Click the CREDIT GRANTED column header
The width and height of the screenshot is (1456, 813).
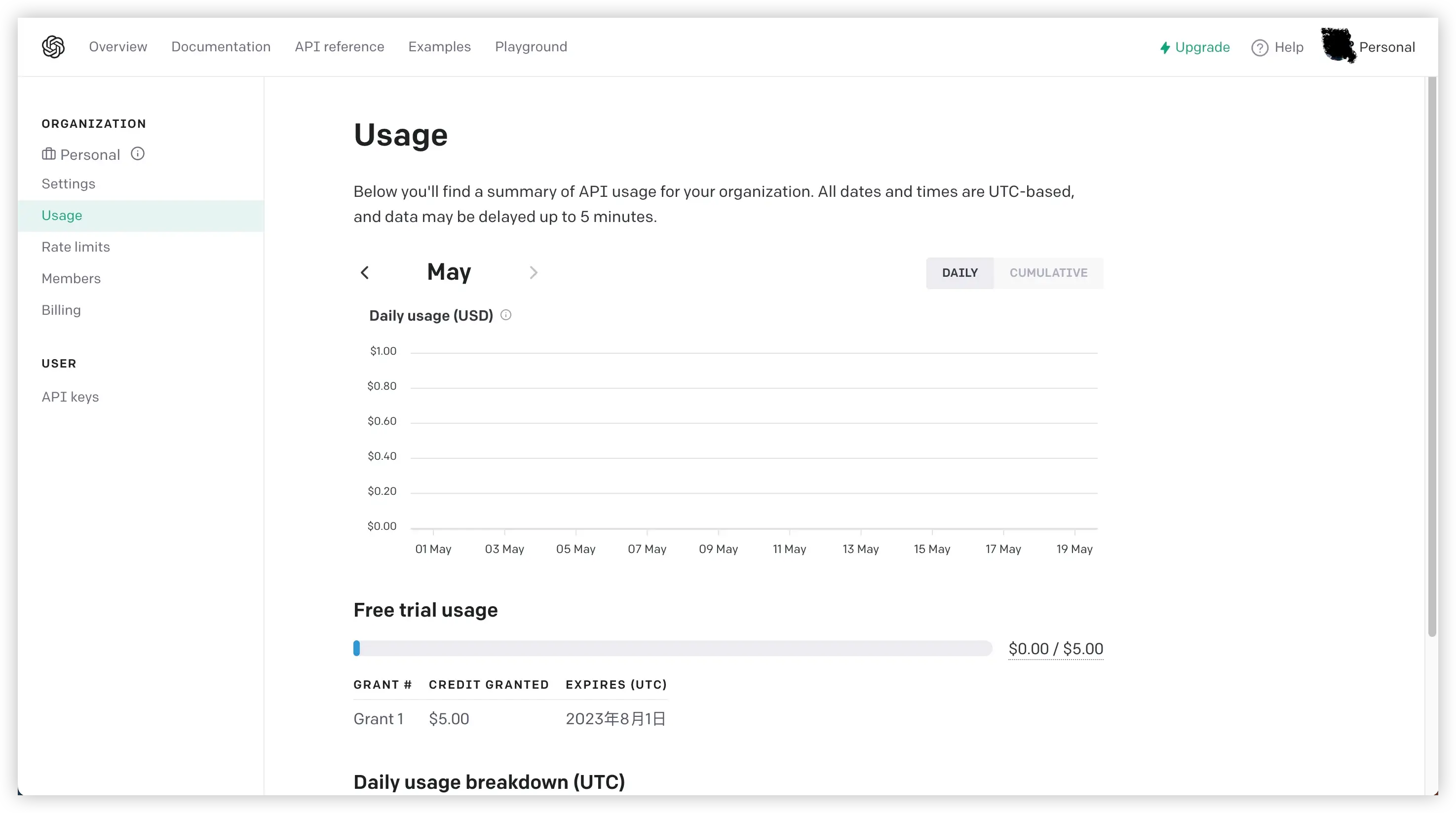488,685
